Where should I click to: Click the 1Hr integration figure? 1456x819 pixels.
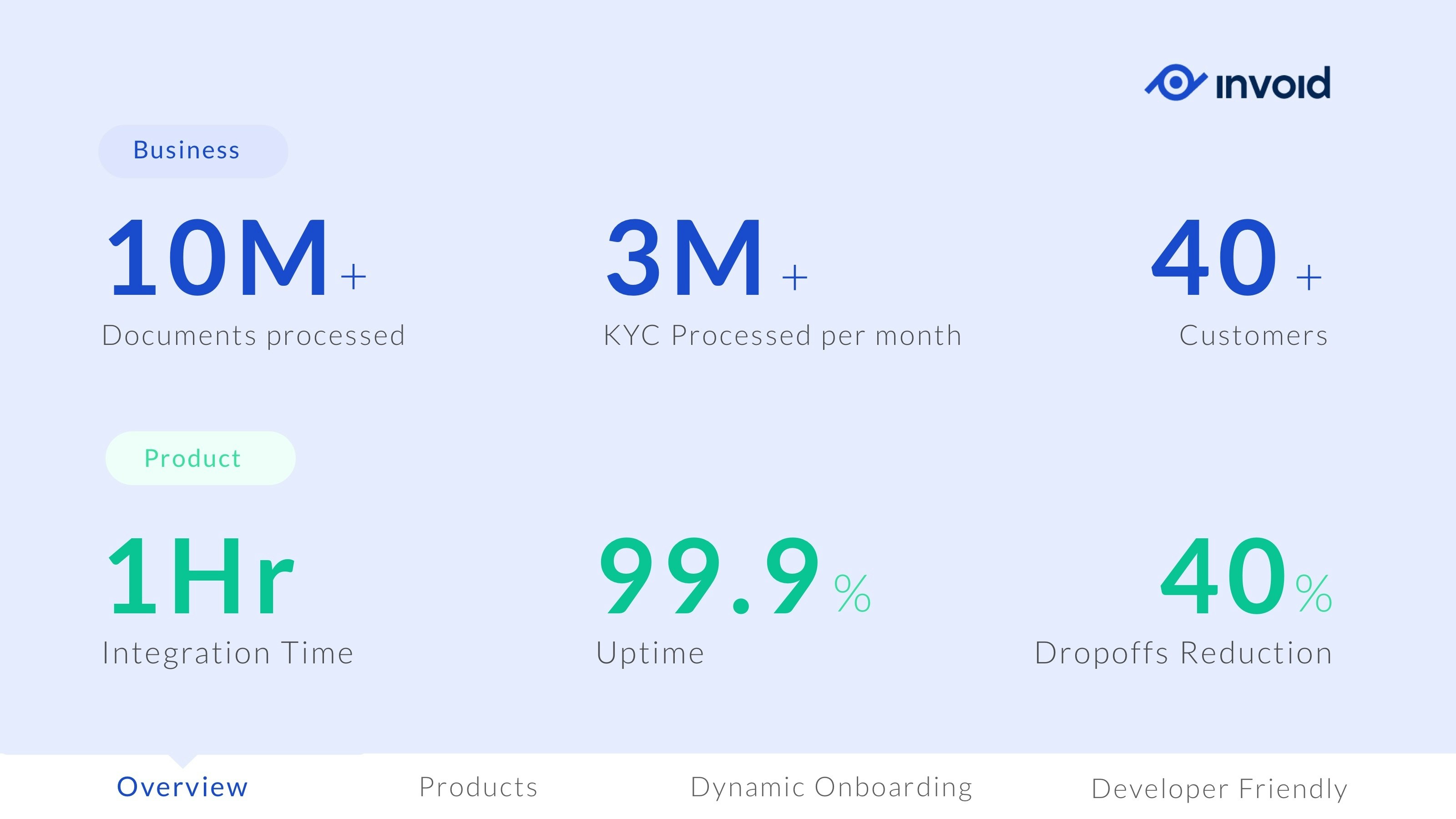pyautogui.click(x=201, y=576)
